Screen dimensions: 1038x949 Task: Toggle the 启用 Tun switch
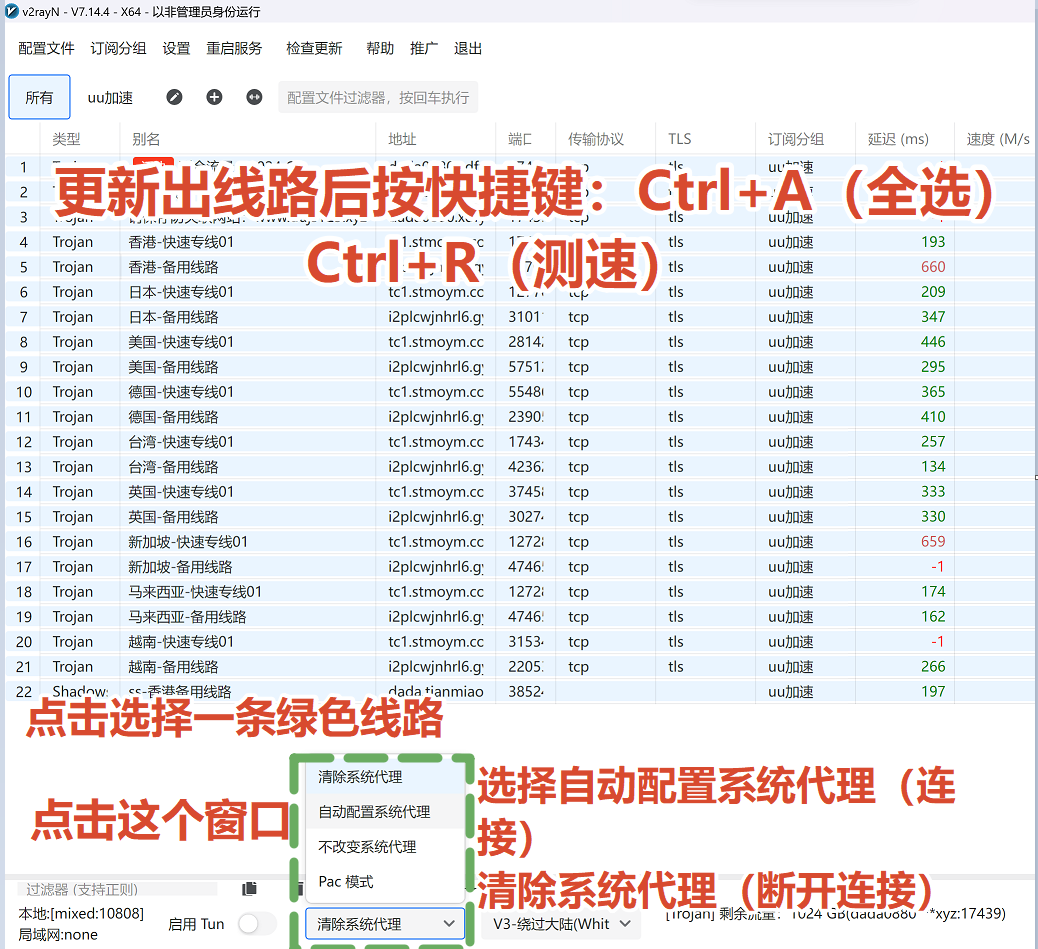click(257, 924)
